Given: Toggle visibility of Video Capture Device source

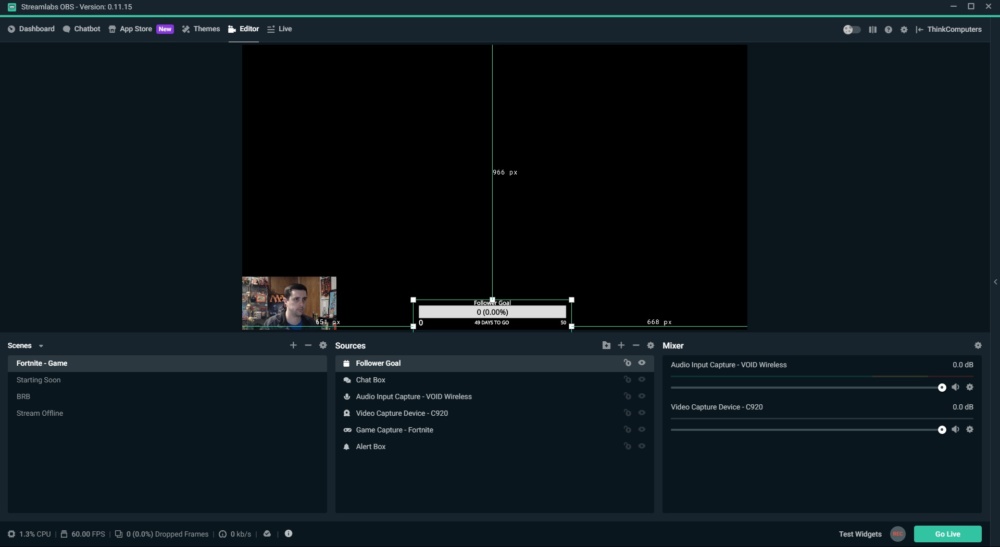Looking at the screenshot, I should tap(642, 412).
